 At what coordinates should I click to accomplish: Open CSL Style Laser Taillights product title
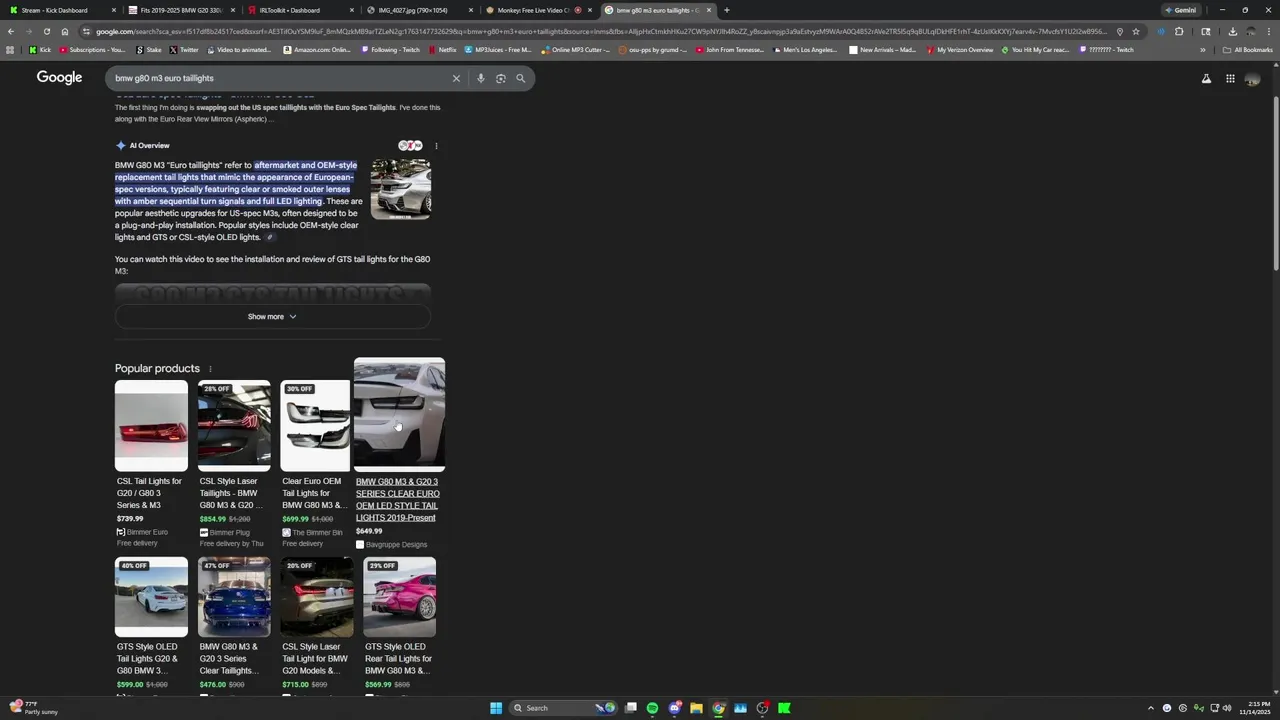[229, 493]
